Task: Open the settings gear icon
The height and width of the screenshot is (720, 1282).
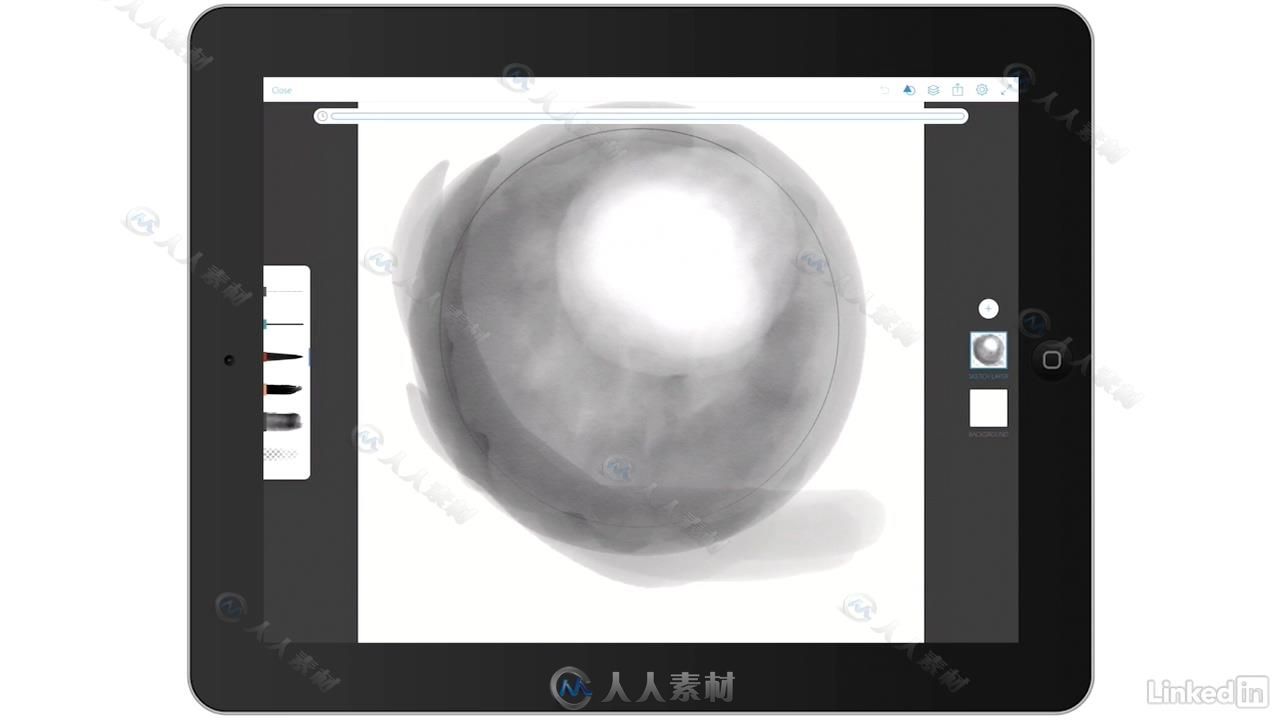Action: [x=982, y=90]
